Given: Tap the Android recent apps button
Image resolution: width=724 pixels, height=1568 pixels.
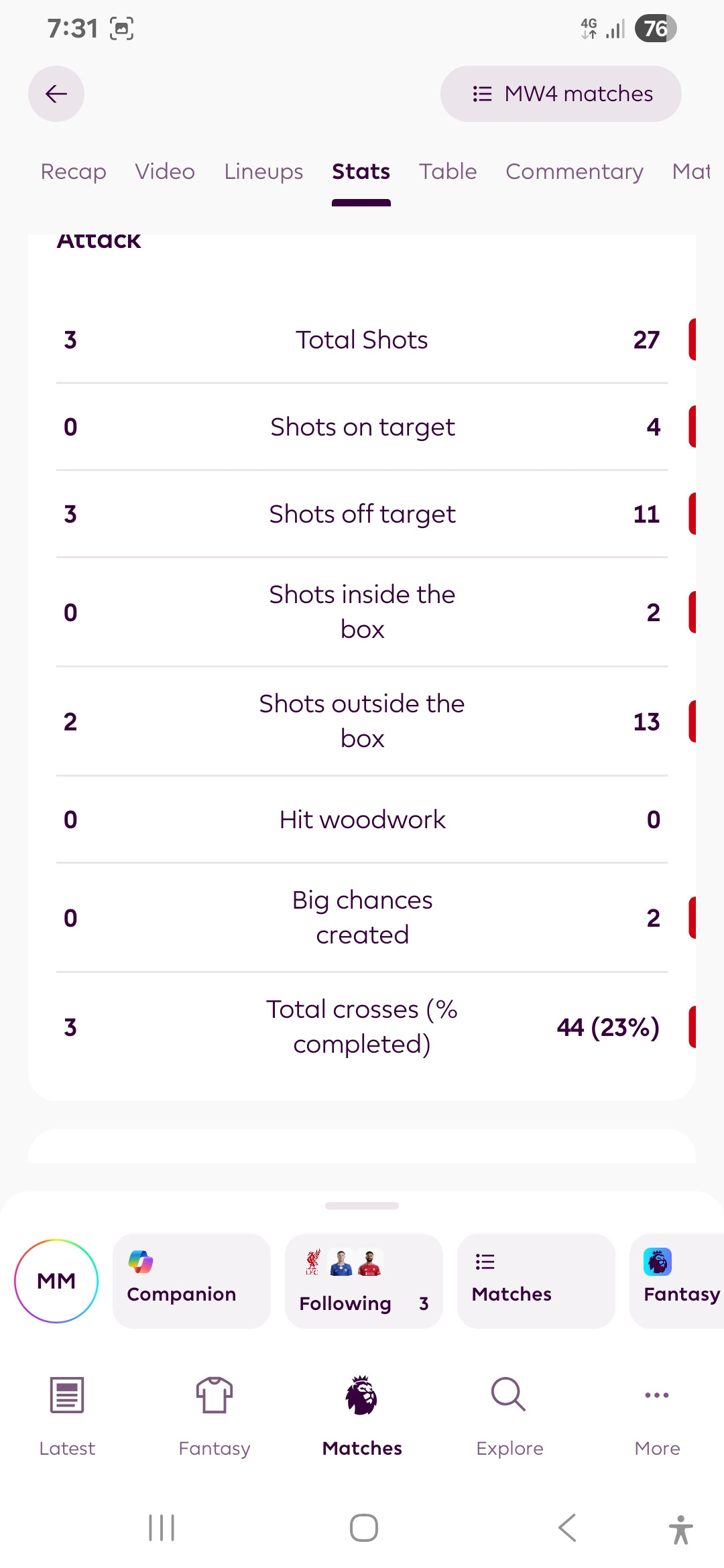Looking at the screenshot, I should (x=162, y=1528).
